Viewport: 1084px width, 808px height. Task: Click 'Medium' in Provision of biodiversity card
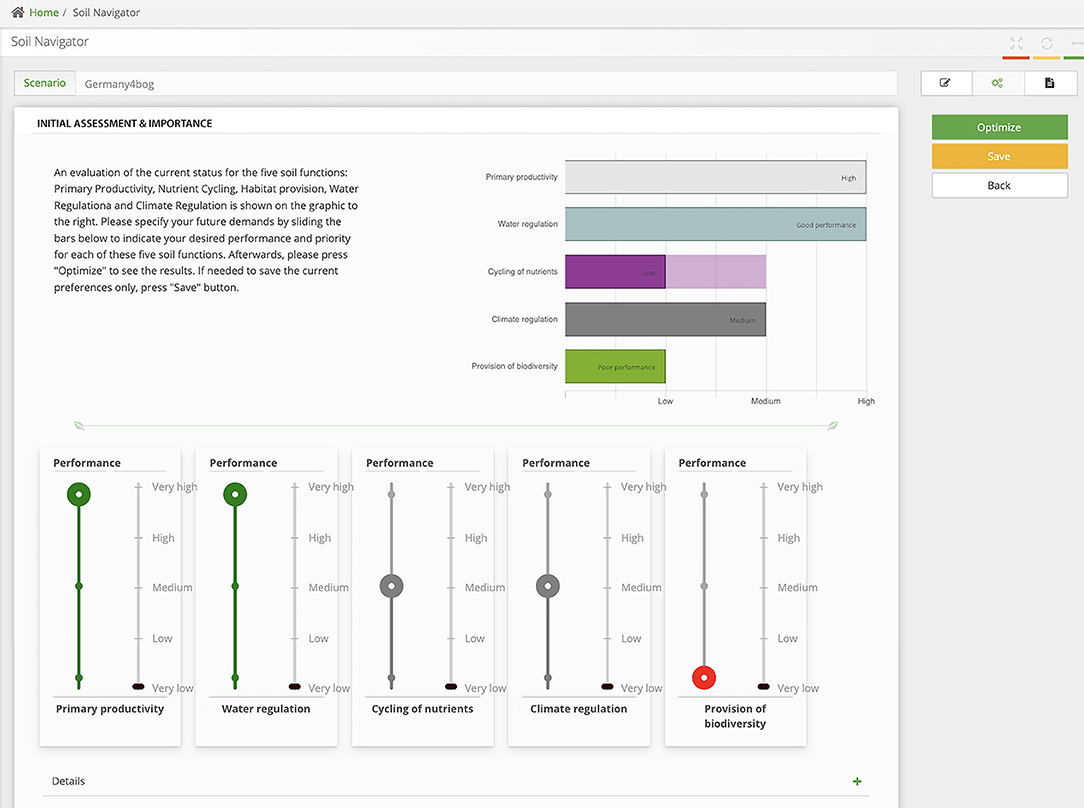coord(797,588)
